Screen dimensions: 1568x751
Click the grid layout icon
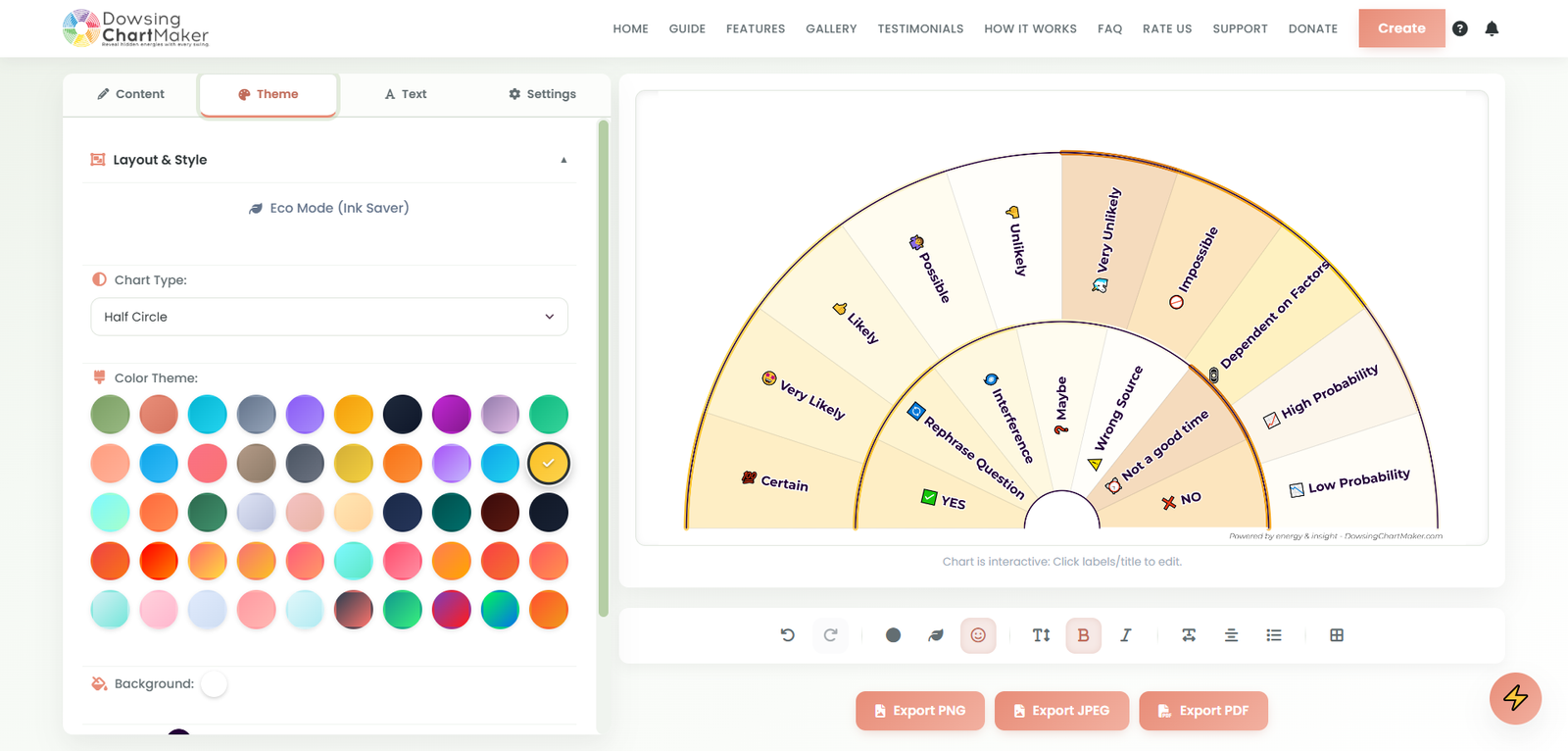point(1337,635)
